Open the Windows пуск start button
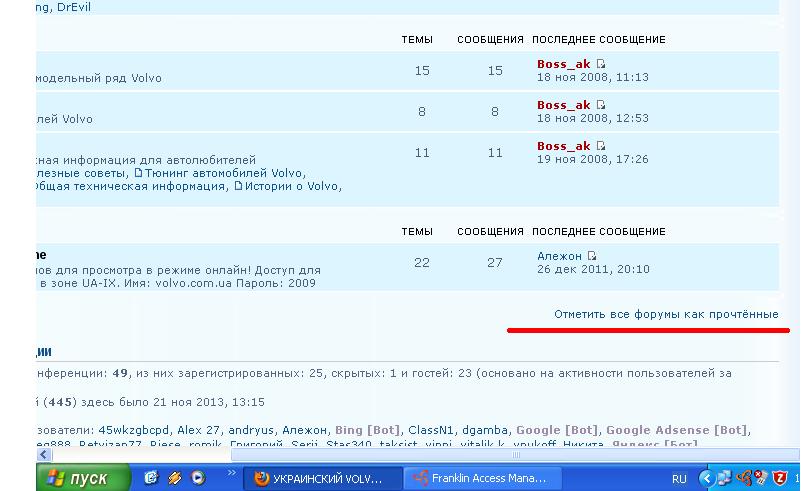Screen dimensions: 802x491 click(83, 478)
